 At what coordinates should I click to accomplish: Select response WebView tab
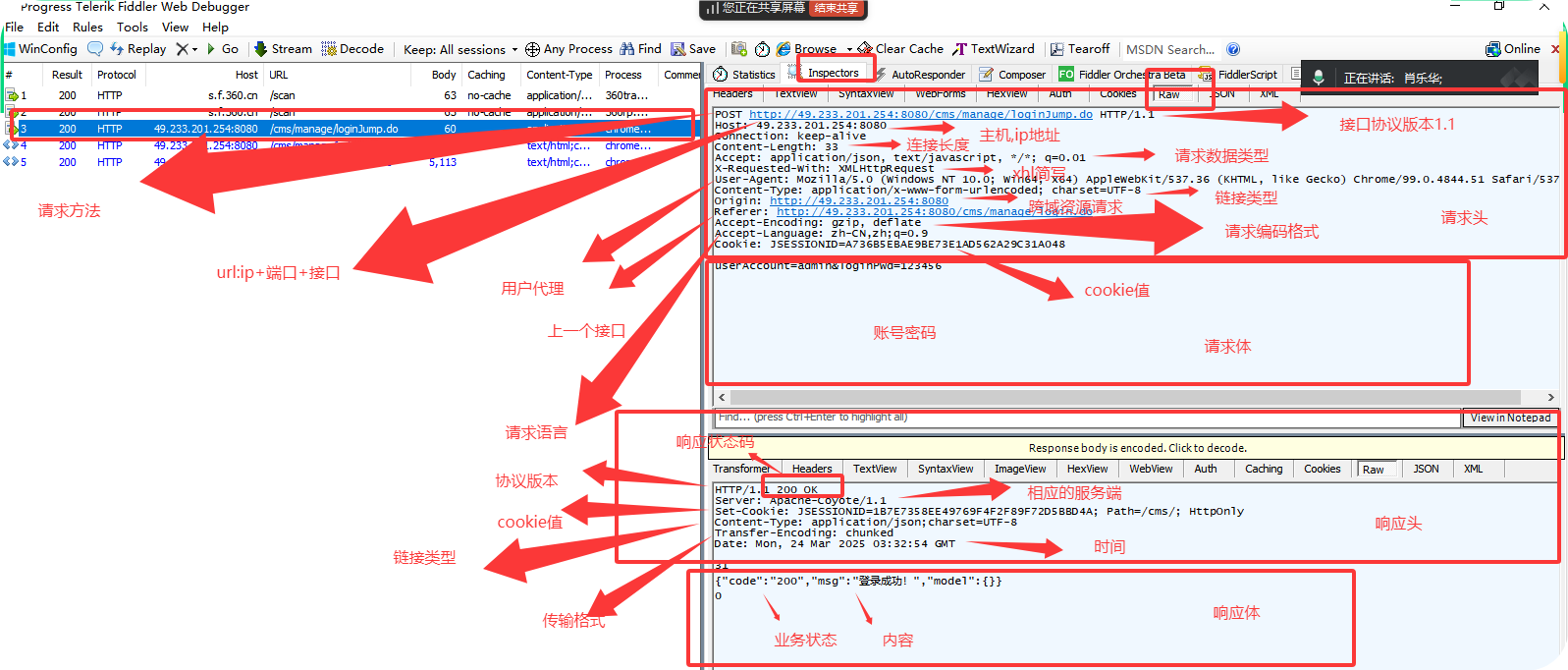pos(1151,470)
